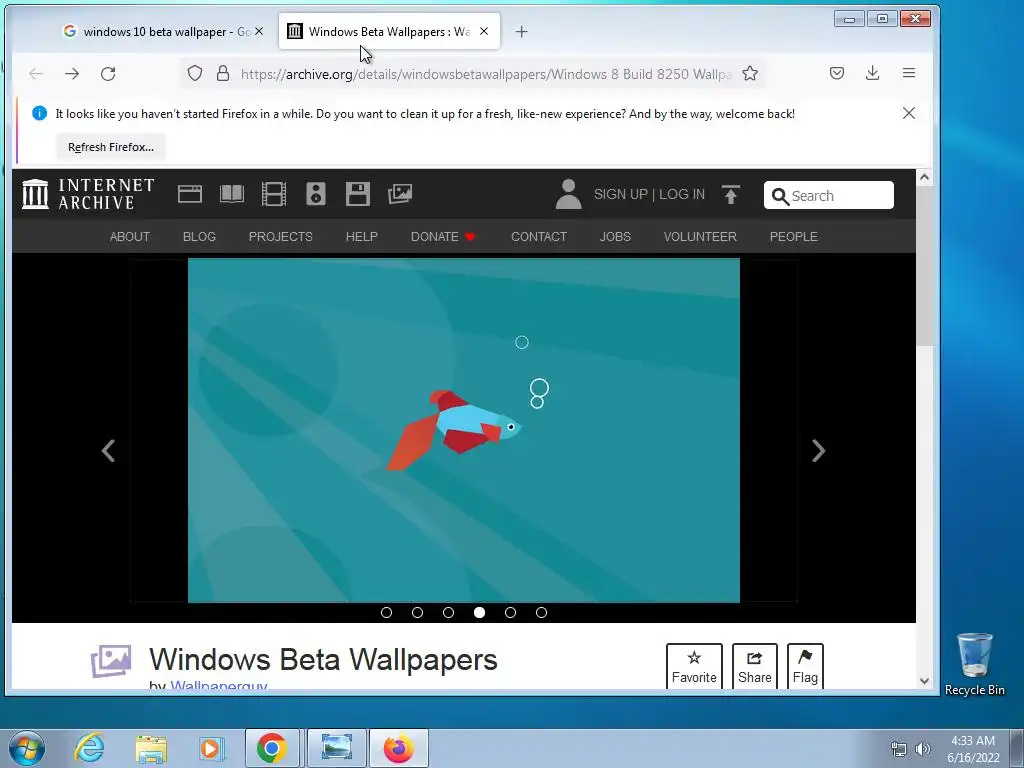Open the VOLUNTEER menu item
Screen dimensions: 1024x768
click(700, 236)
